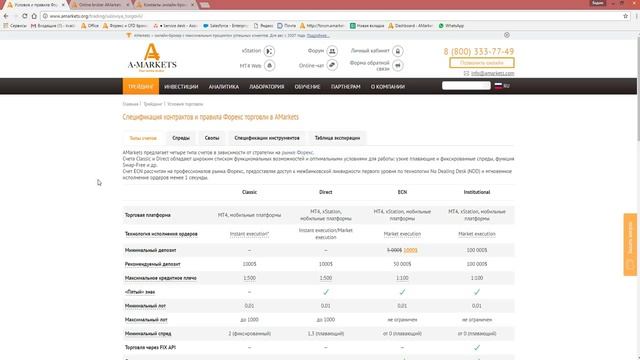Open the ЛАБОРАТОРИЯ menu

point(267,87)
